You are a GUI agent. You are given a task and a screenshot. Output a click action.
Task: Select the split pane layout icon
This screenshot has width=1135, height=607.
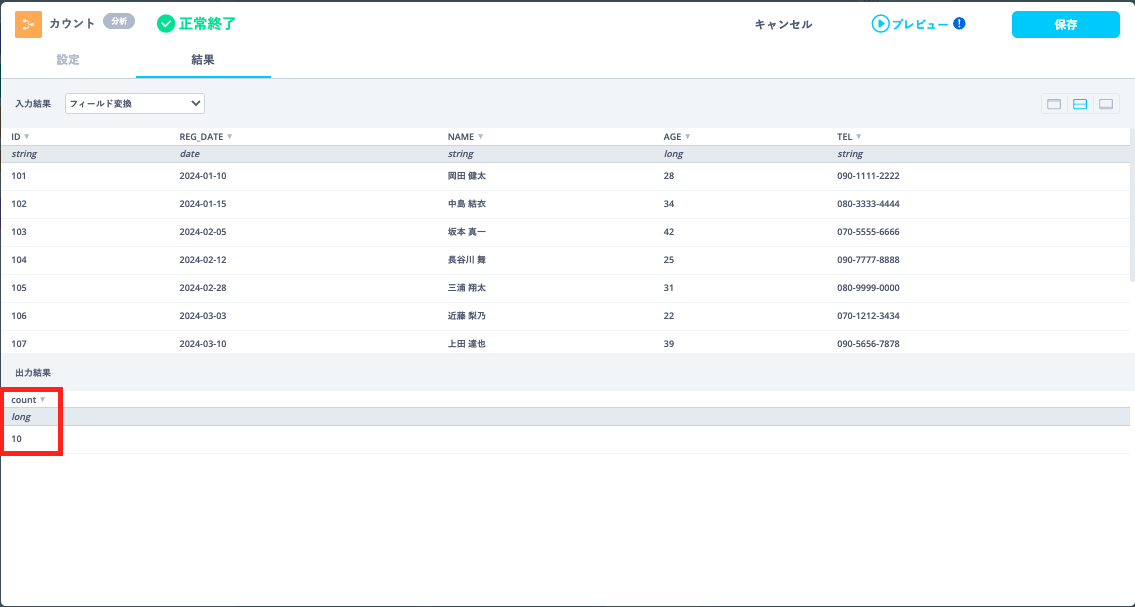pyautogui.click(x=1080, y=104)
